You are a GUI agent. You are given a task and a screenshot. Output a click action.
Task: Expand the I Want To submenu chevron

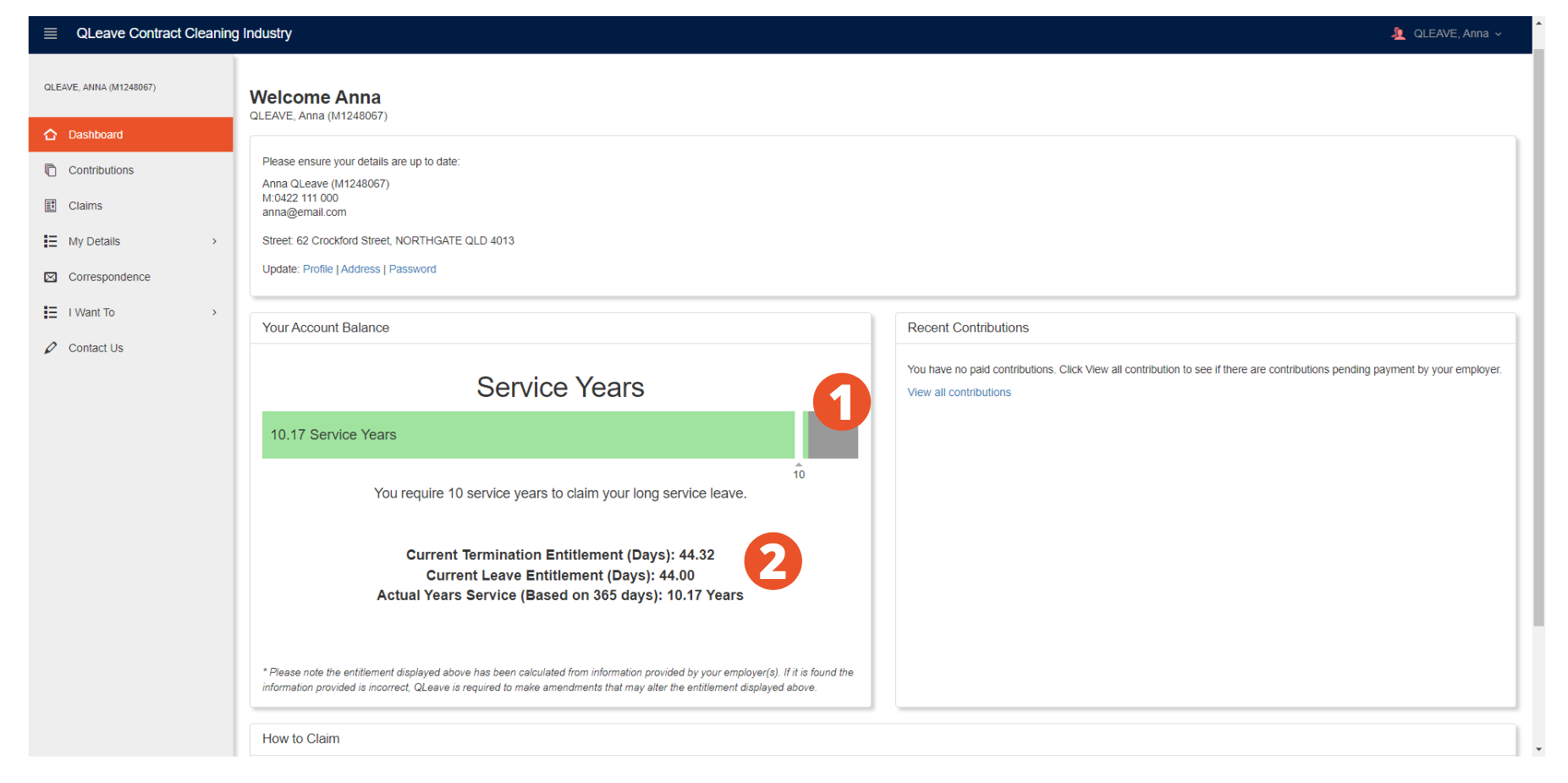215,312
